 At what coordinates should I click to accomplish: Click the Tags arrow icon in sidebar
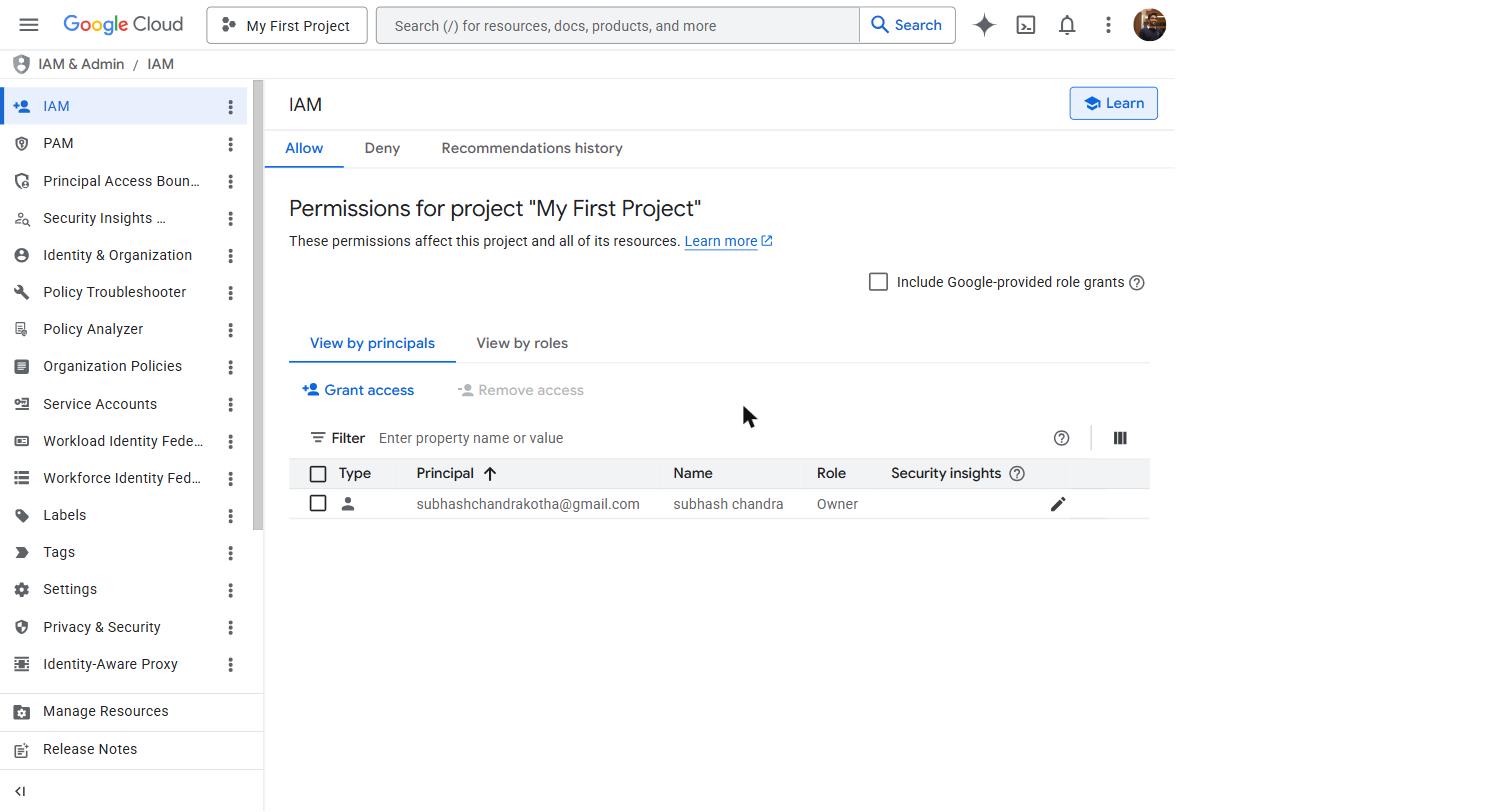tap(22, 552)
